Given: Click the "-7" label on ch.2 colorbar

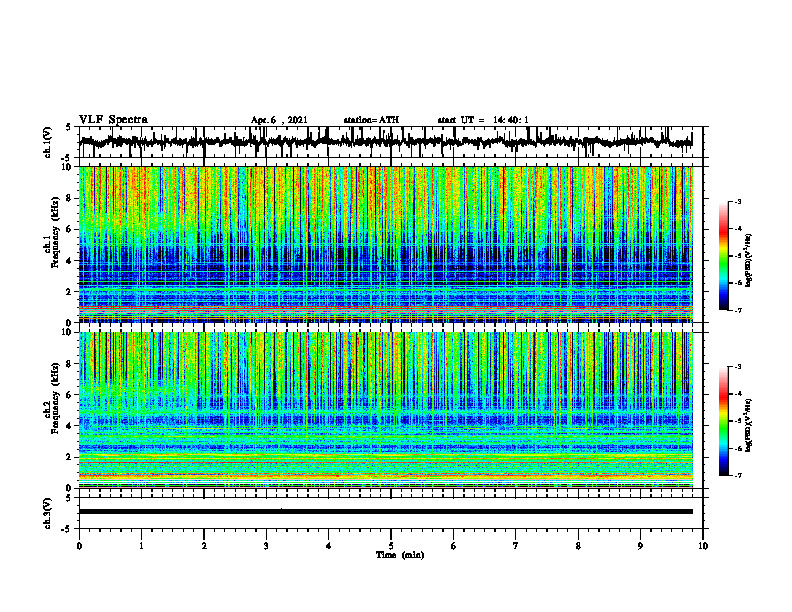Looking at the screenshot, I should 738,476.
